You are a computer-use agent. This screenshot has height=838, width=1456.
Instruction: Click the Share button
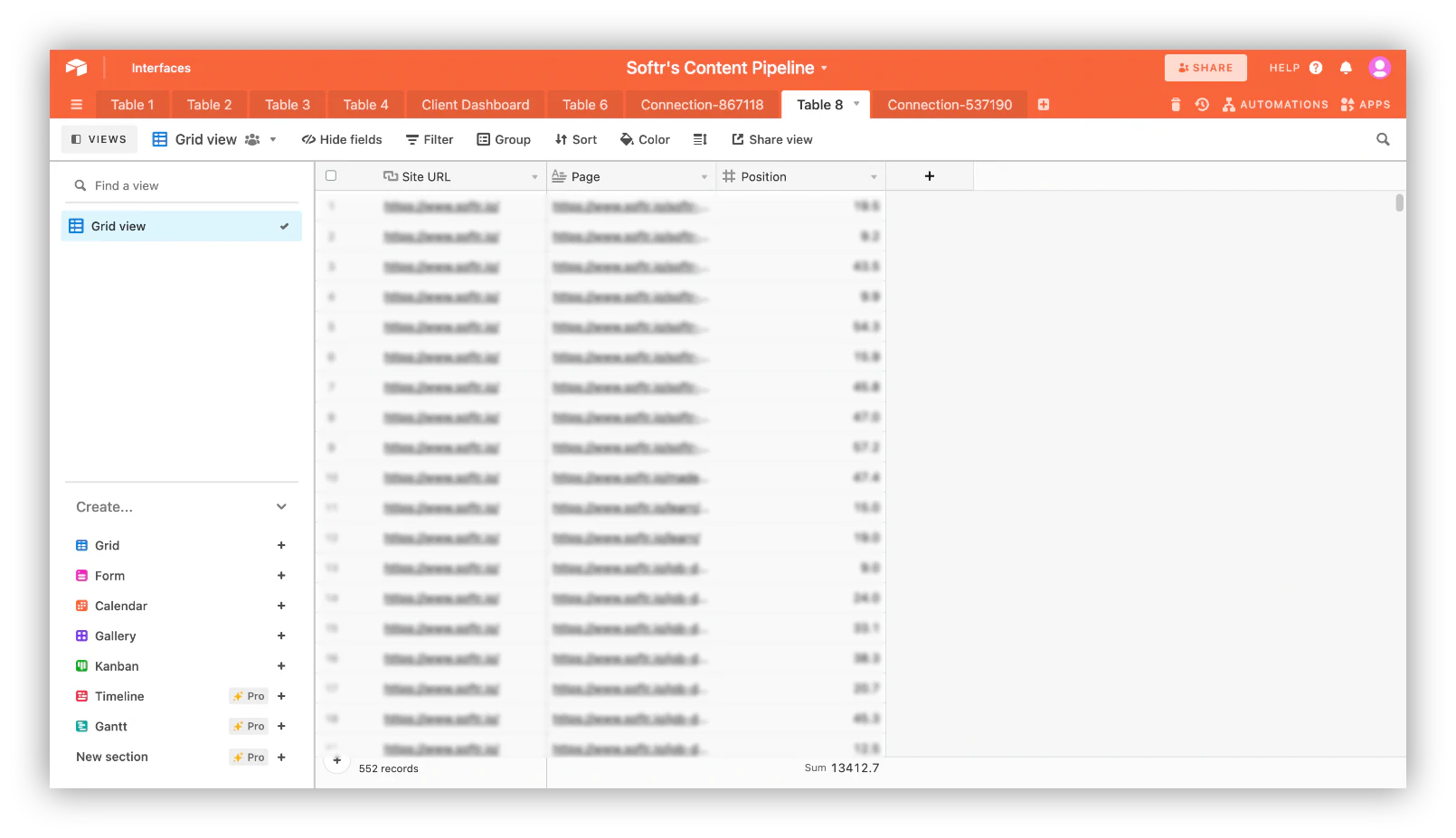point(1205,68)
